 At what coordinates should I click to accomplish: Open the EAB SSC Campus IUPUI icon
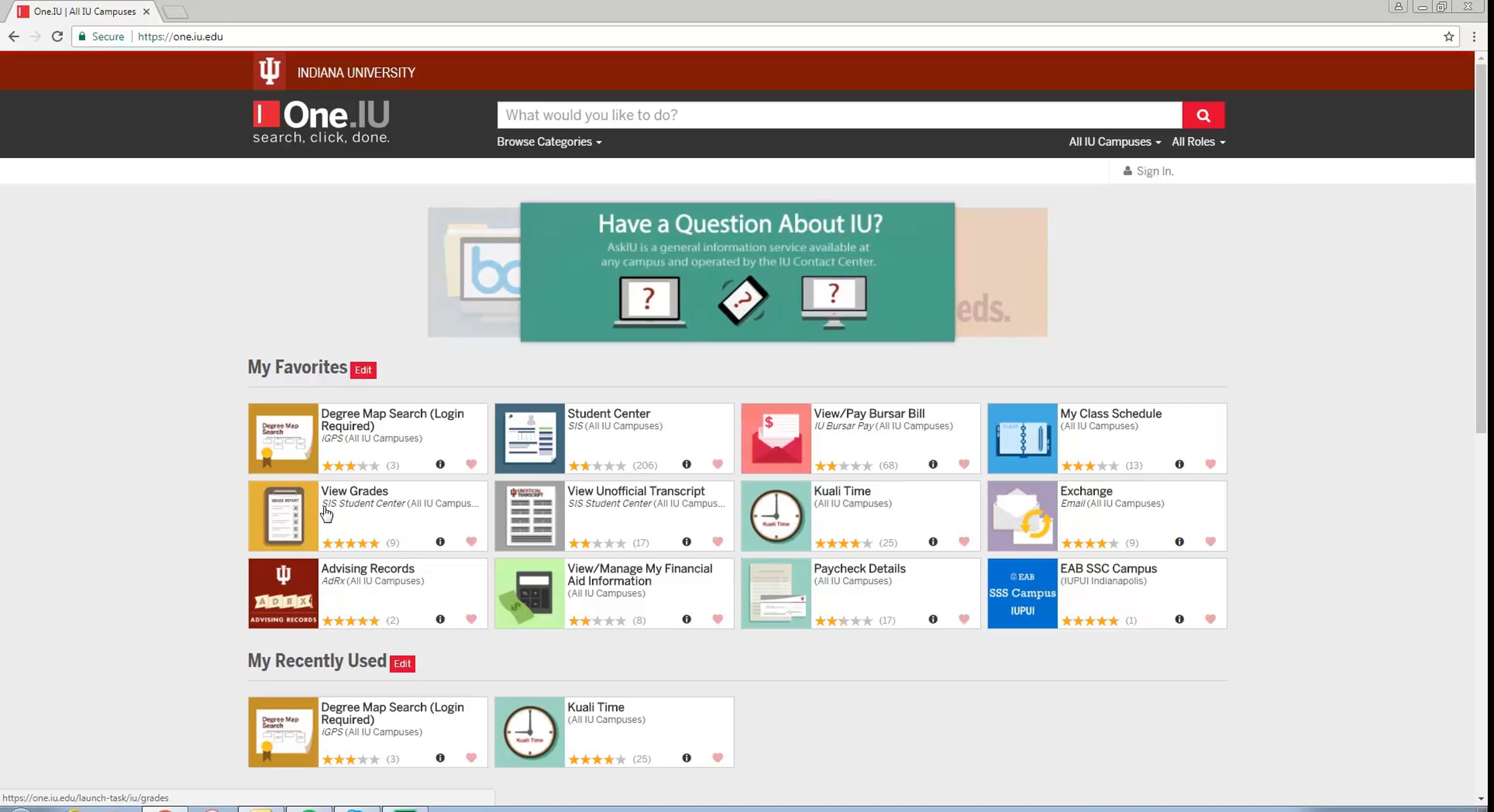1023,593
